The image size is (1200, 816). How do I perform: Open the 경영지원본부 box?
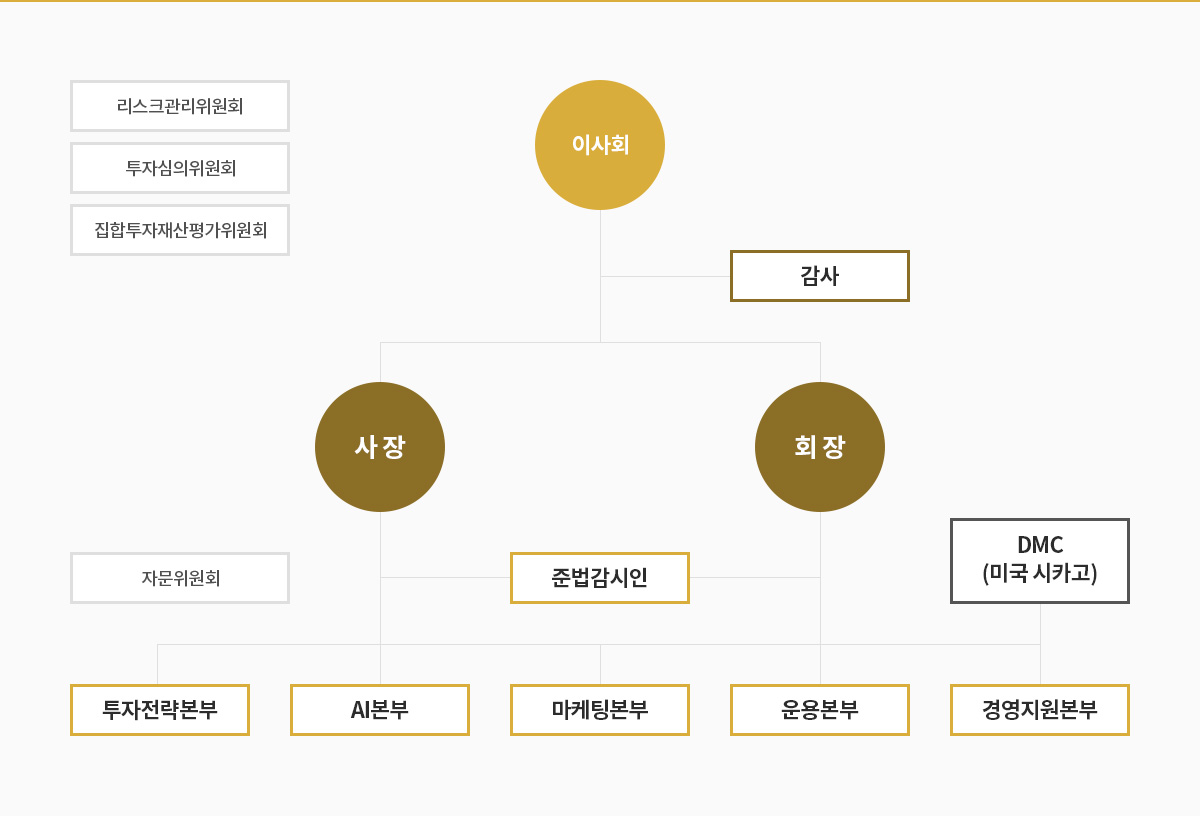click(x=1040, y=710)
